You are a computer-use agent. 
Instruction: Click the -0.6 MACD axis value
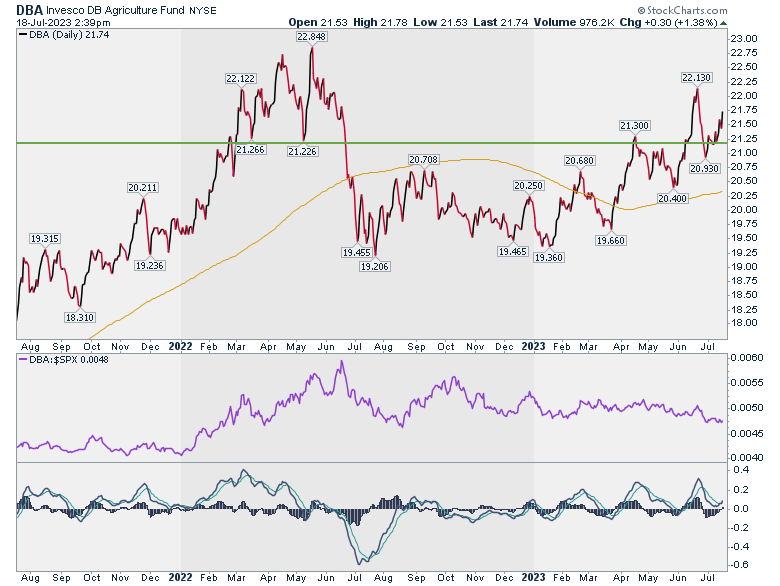(x=740, y=565)
